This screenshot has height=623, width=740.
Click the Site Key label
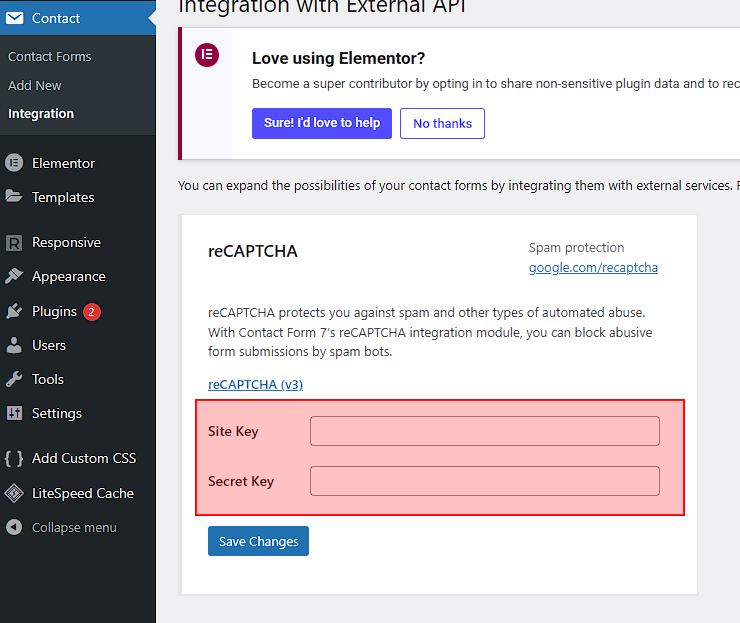coord(233,431)
